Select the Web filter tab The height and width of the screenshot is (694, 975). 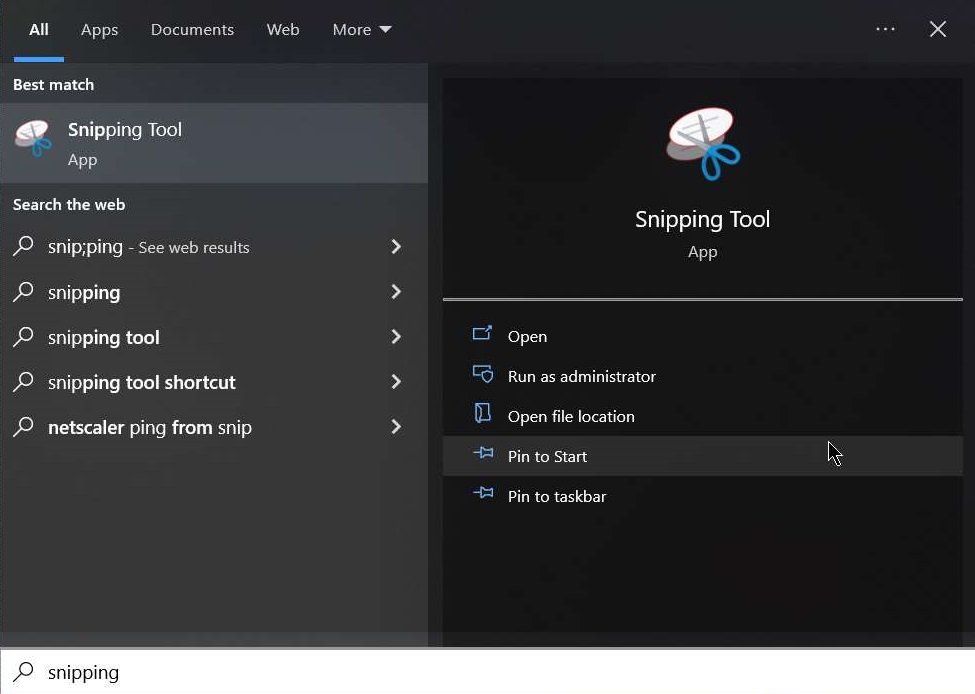283,30
